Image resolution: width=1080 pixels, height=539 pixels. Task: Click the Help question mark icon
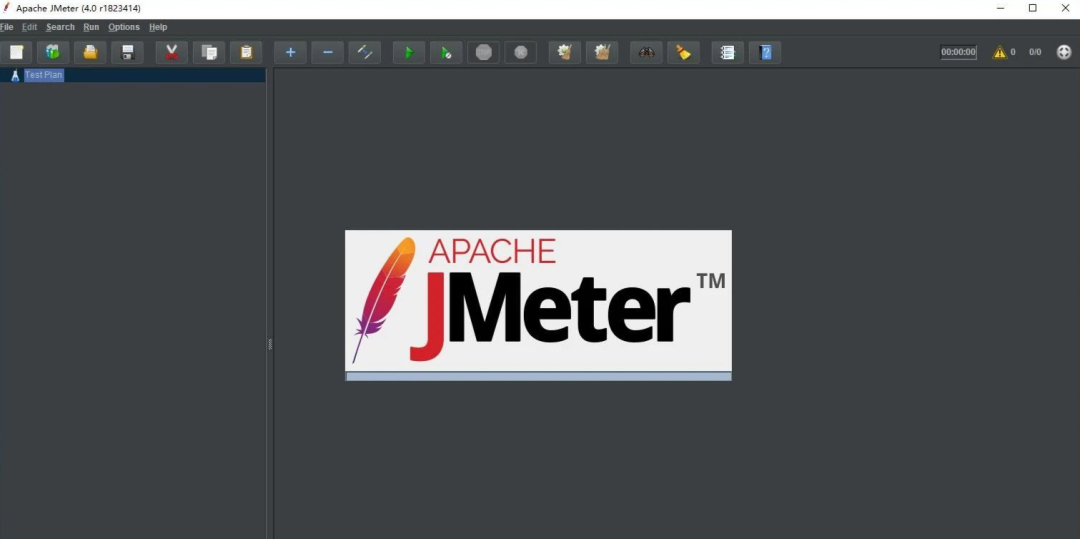tap(765, 52)
